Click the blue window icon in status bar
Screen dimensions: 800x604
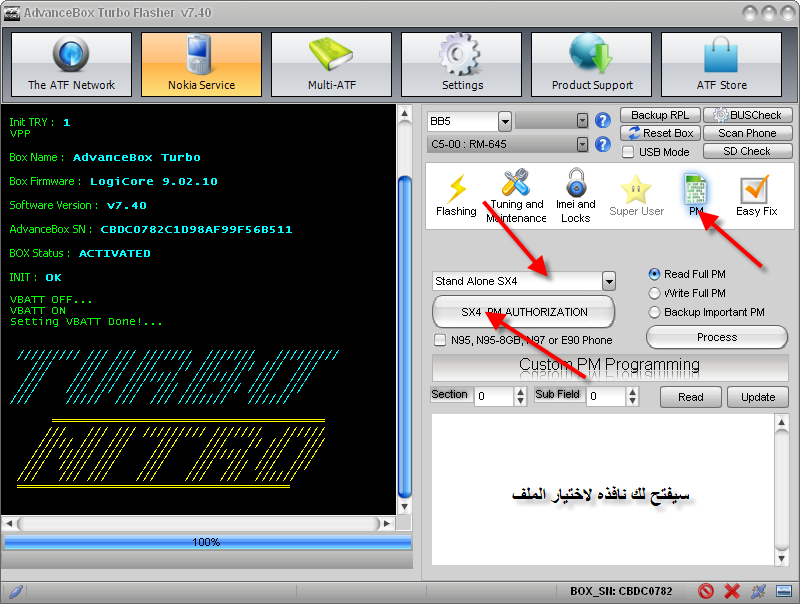coord(783,591)
